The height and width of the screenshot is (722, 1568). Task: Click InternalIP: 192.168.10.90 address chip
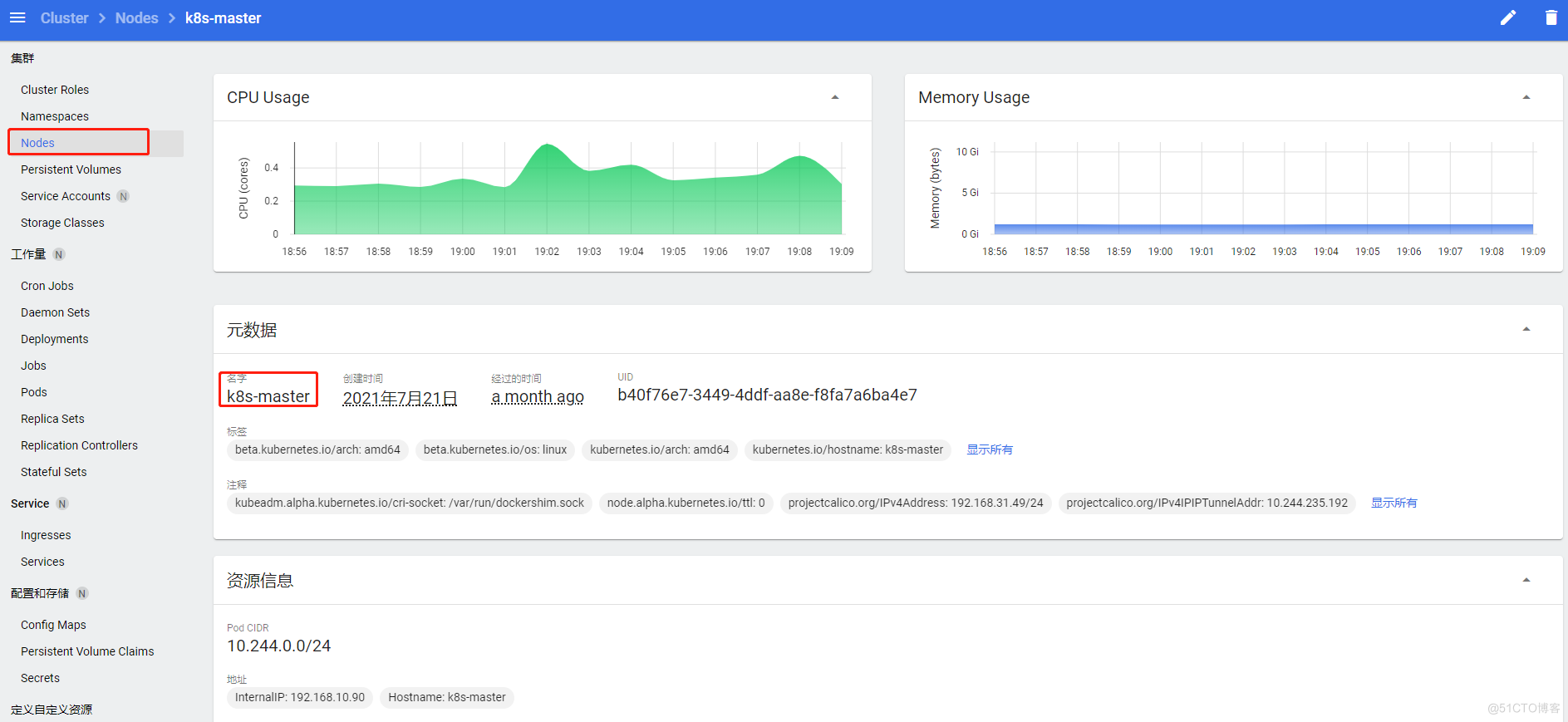[299, 697]
